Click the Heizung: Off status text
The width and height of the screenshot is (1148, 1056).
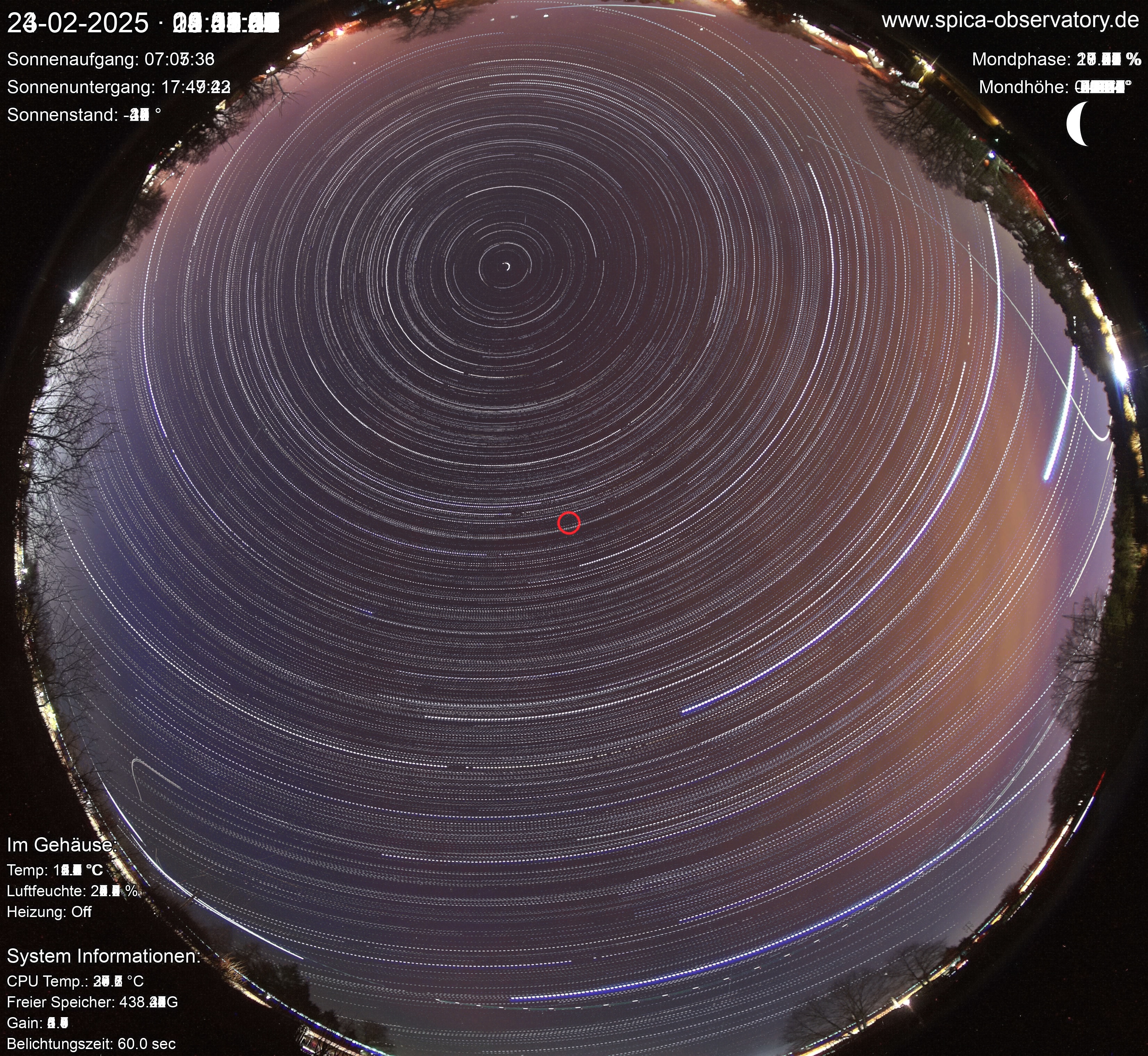[x=49, y=911]
